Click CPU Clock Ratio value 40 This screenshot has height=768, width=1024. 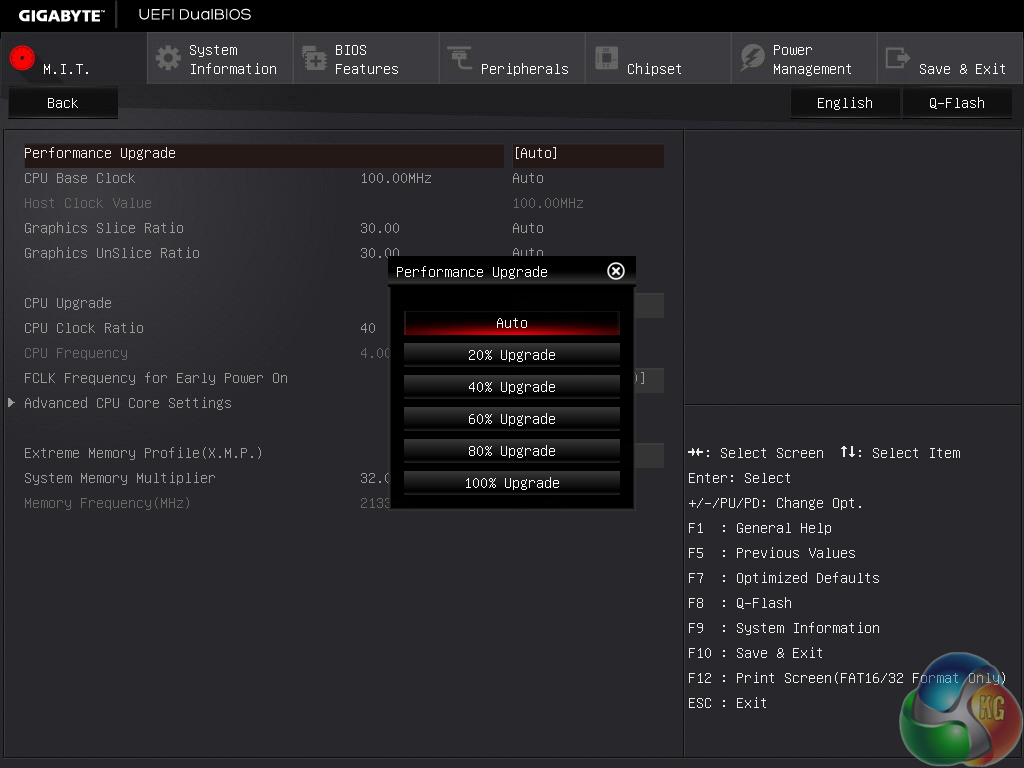pyautogui.click(x=368, y=328)
